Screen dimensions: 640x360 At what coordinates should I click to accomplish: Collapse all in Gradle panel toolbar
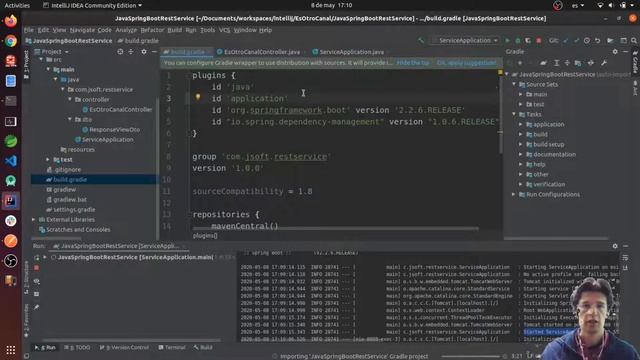[x=567, y=63]
